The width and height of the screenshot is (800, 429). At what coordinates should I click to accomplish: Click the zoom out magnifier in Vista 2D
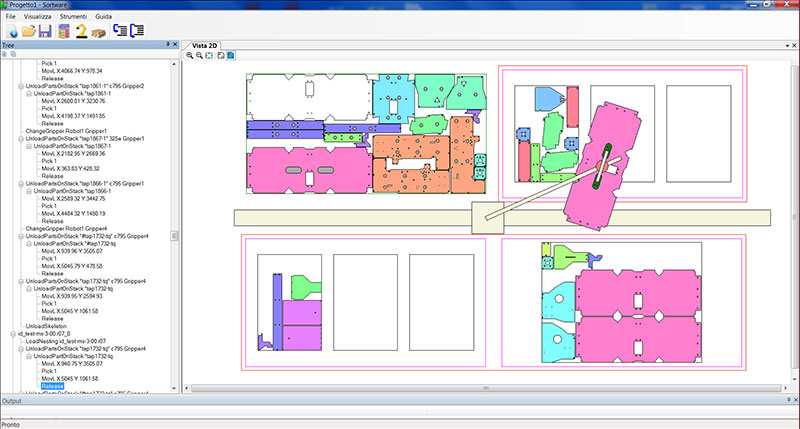(x=199, y=56)
